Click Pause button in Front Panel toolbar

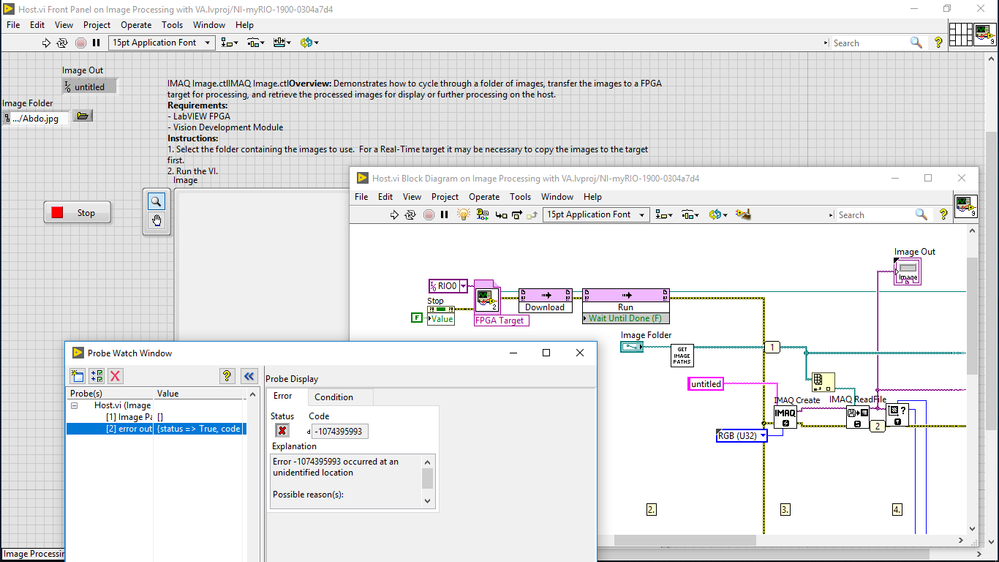pyautogui.click(x=96, y=43)
